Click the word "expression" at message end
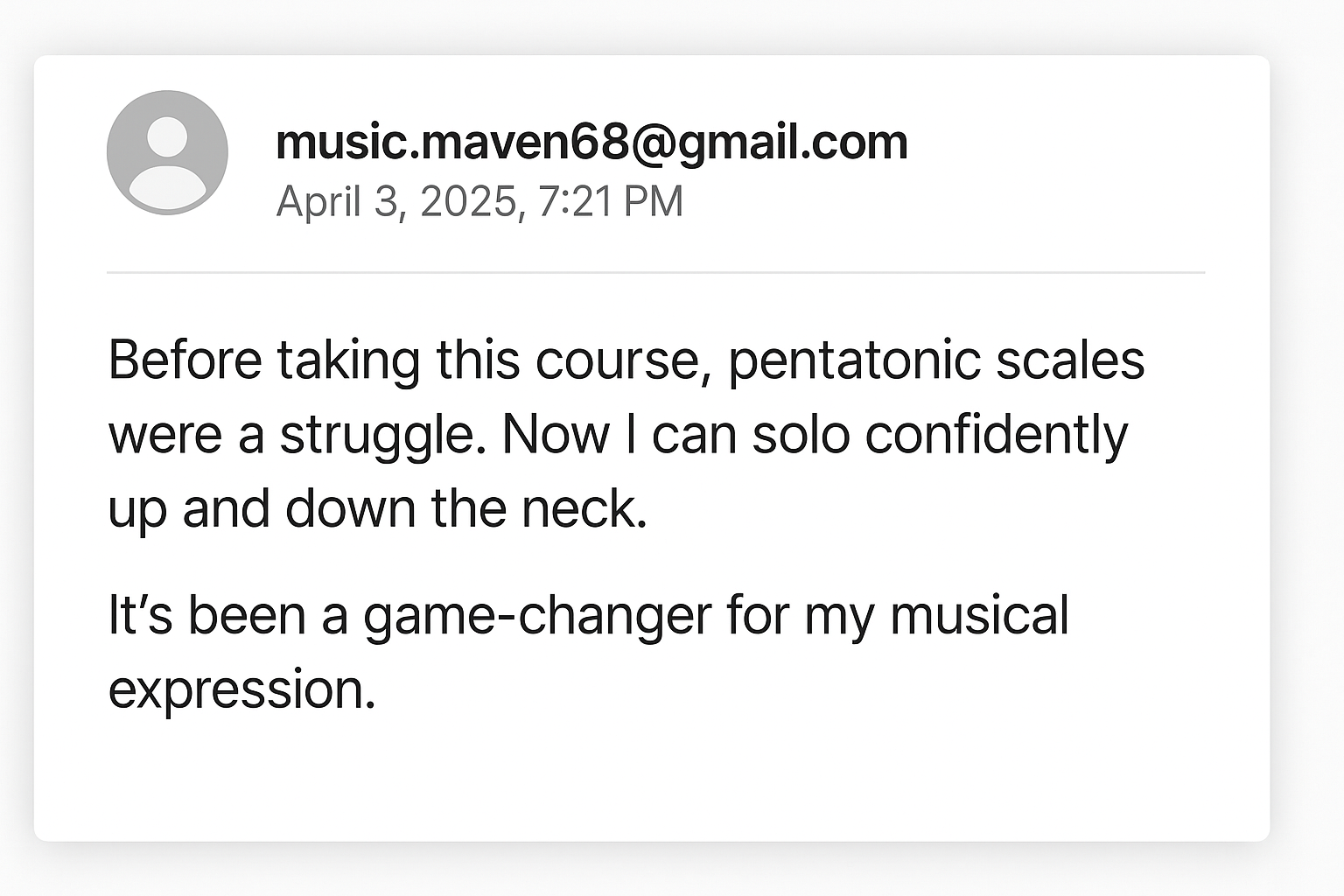Viewport: 1344px width, 896px height. coord(241,689)
